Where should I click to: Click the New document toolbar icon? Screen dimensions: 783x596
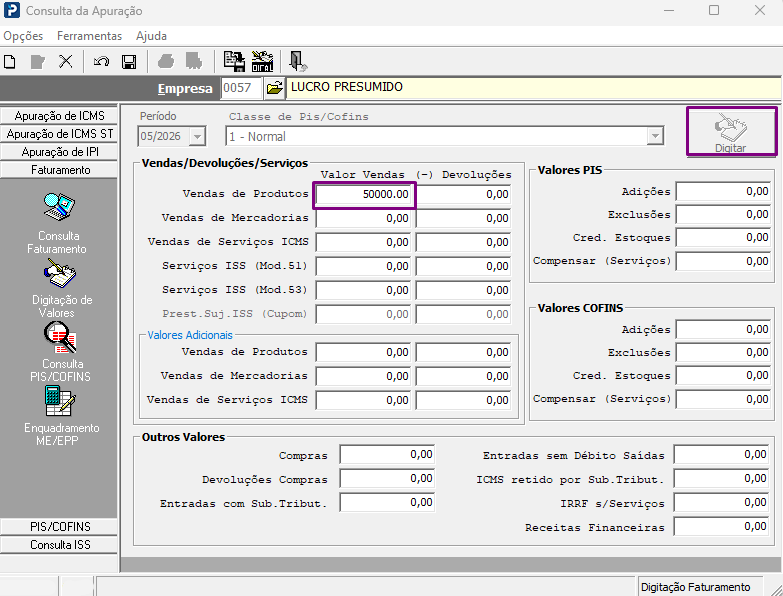tap(9, 62)
